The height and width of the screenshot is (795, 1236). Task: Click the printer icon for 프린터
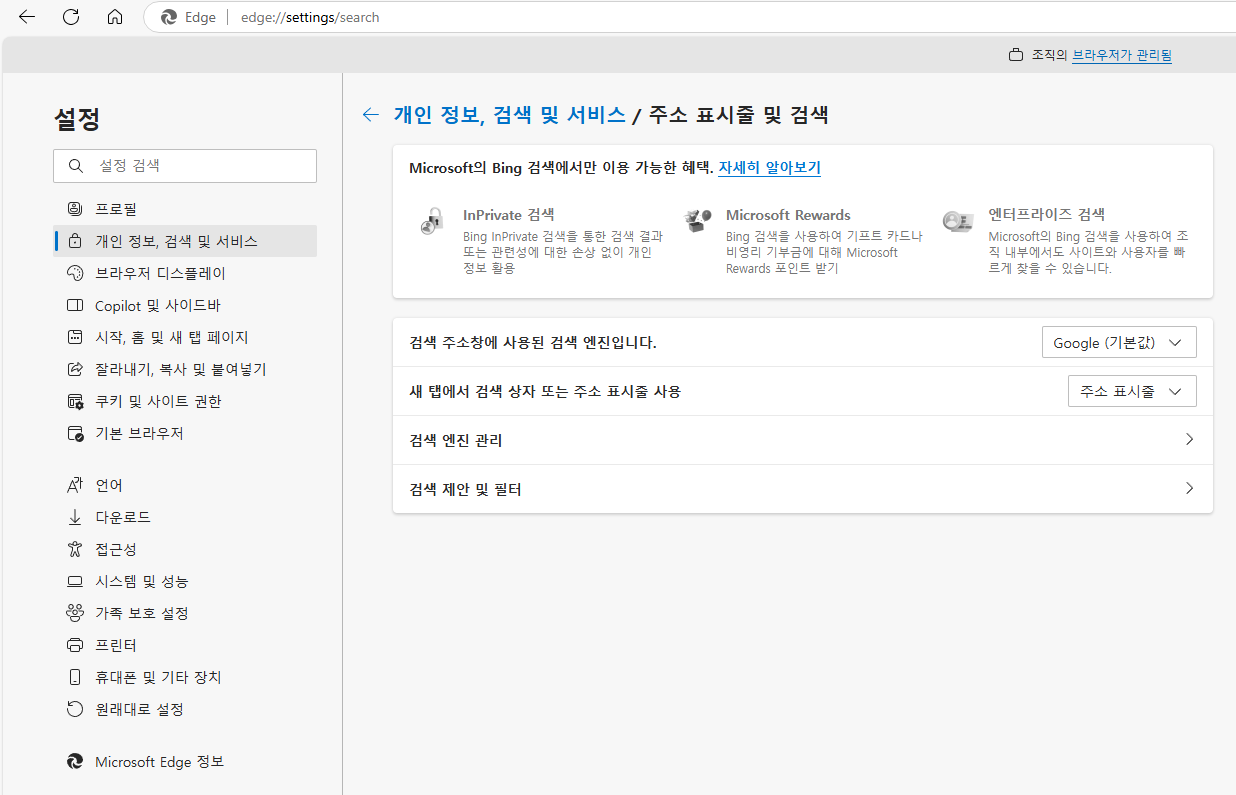(75, 645)
